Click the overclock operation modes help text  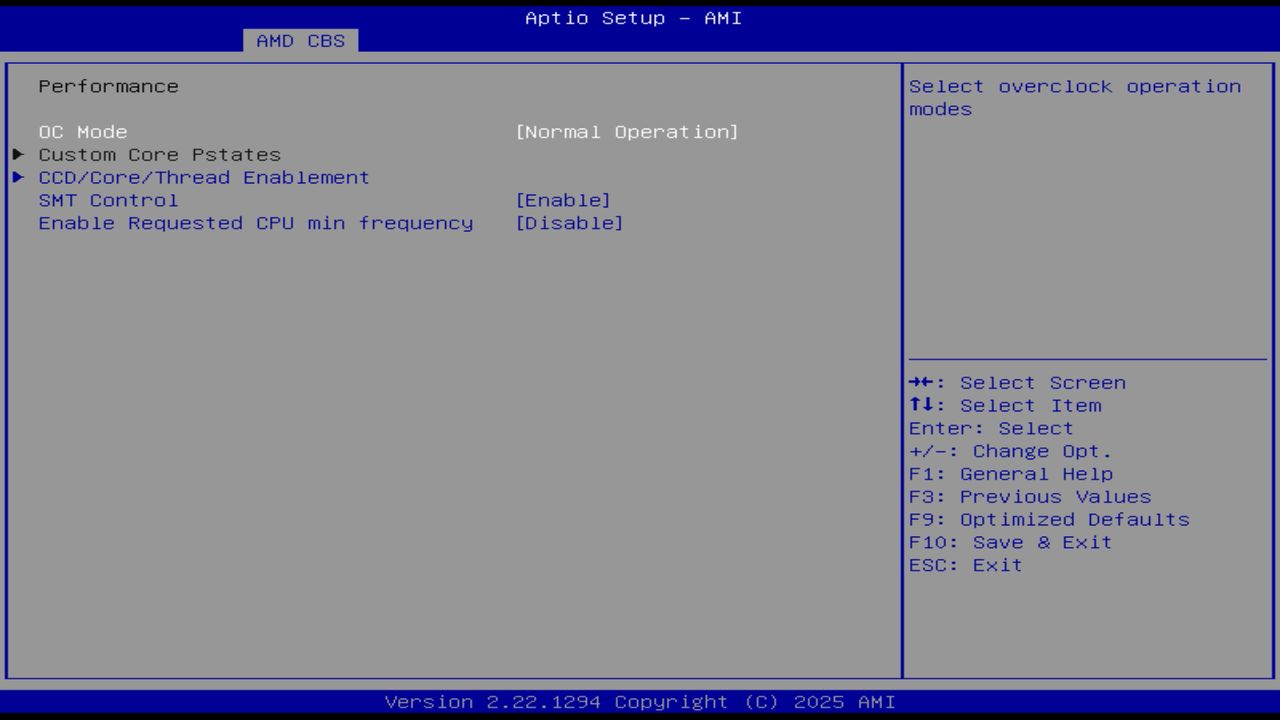[1075, 97]
